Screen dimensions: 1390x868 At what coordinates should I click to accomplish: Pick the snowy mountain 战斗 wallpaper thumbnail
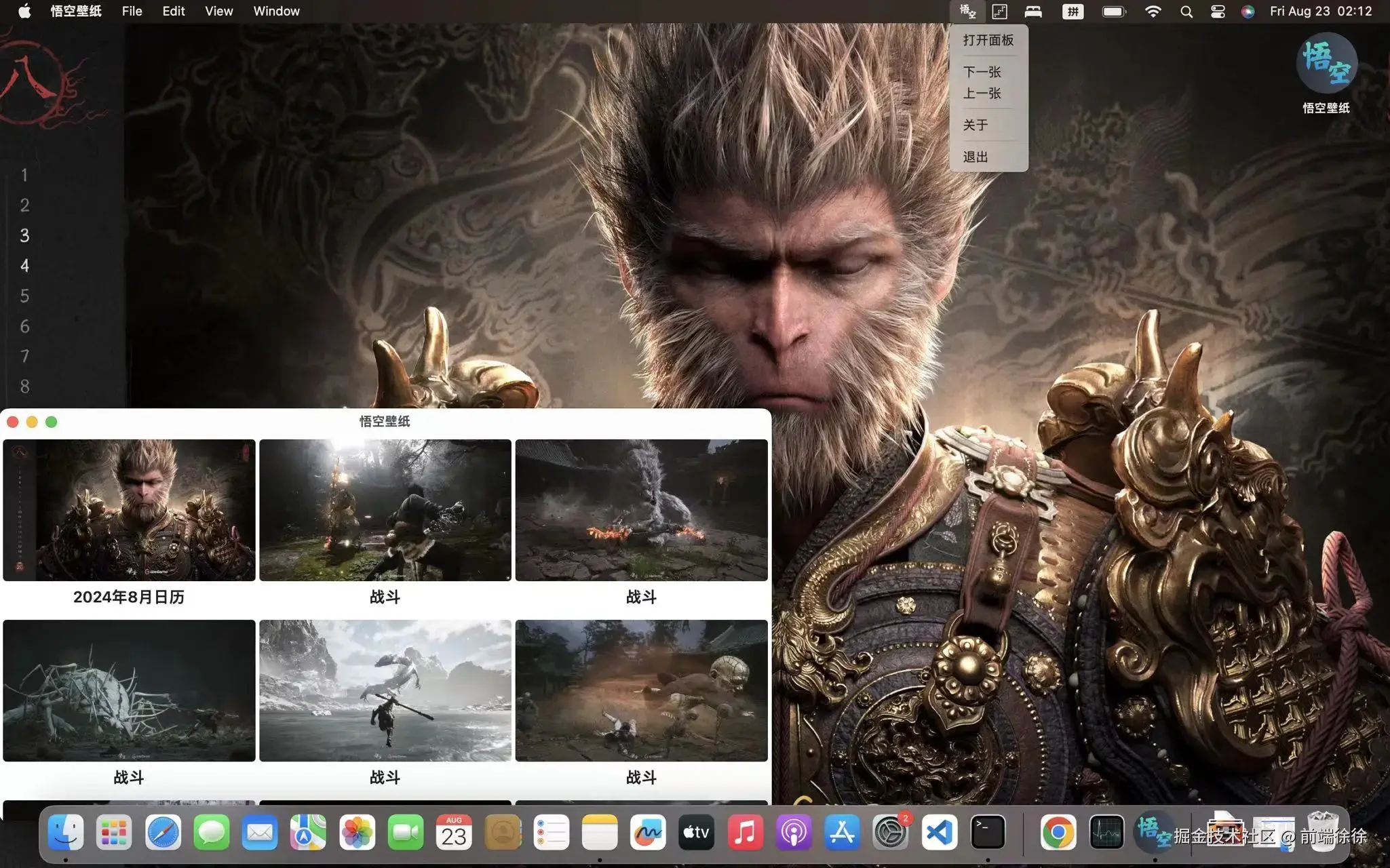pos(385,690)
